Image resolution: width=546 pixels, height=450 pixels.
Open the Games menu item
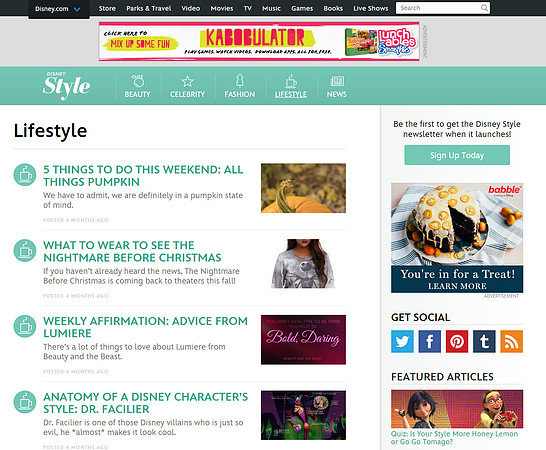point(302,8)
